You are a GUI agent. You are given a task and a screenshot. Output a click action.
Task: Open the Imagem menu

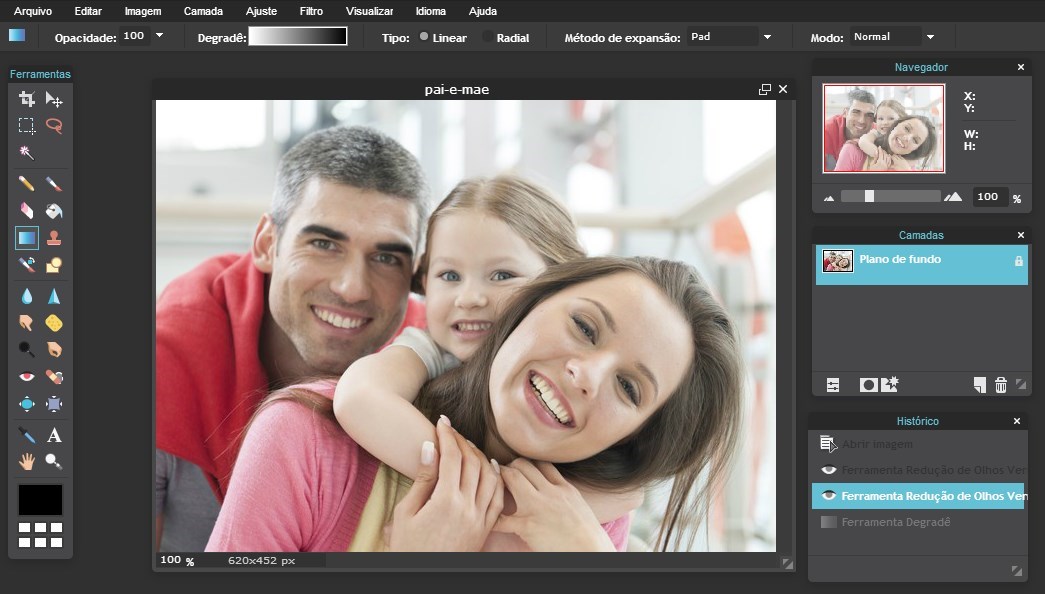pyautogui.click(x=143, y=11)
